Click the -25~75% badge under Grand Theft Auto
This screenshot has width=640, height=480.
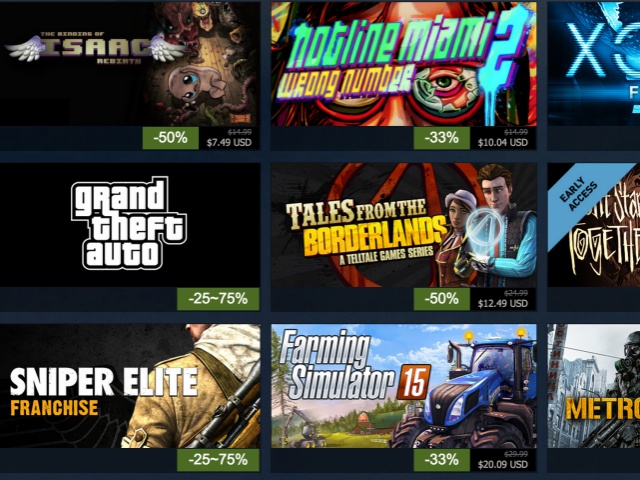pyautogui.click(x=218, y=299)
